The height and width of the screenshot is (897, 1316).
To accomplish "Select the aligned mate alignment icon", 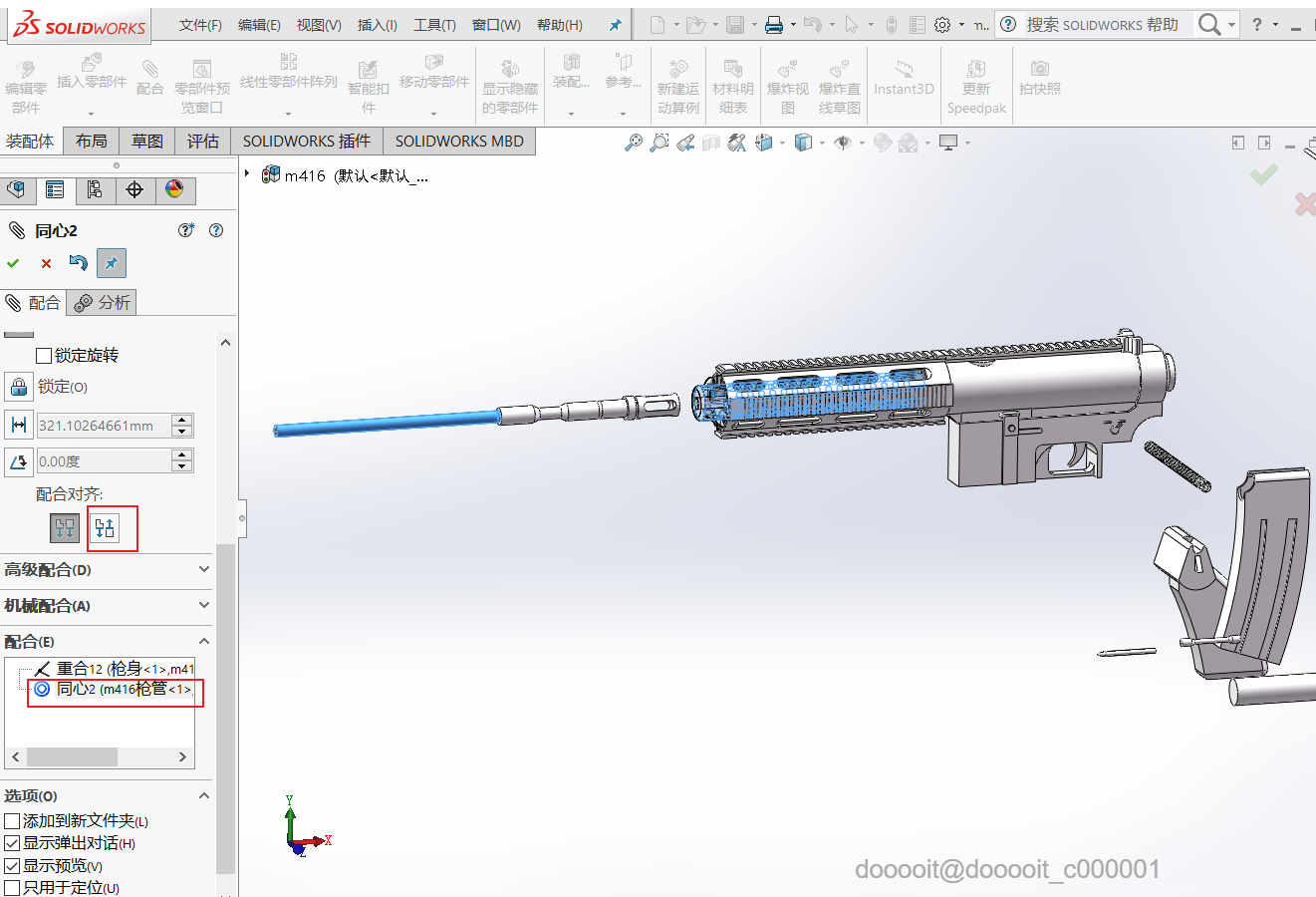I will point(65,528).
